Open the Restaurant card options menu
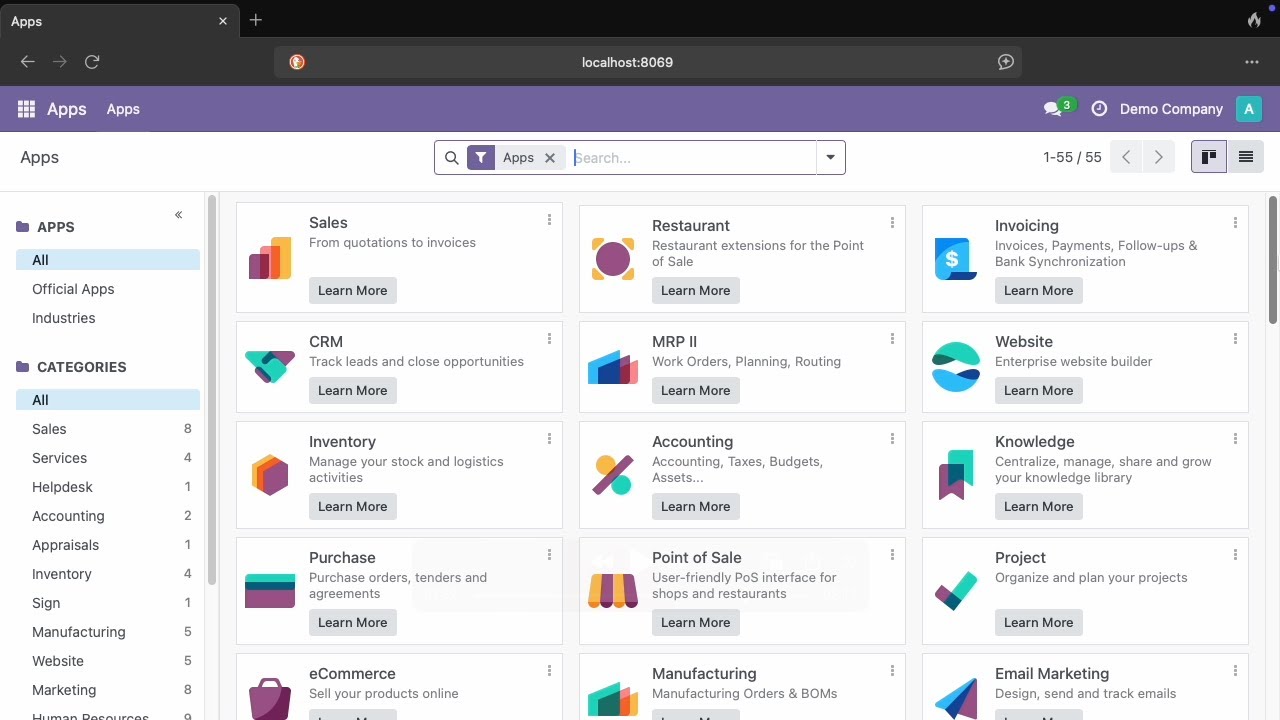Screen dimensions: 1280x720 pyautogui.click(x=892, y=223)
